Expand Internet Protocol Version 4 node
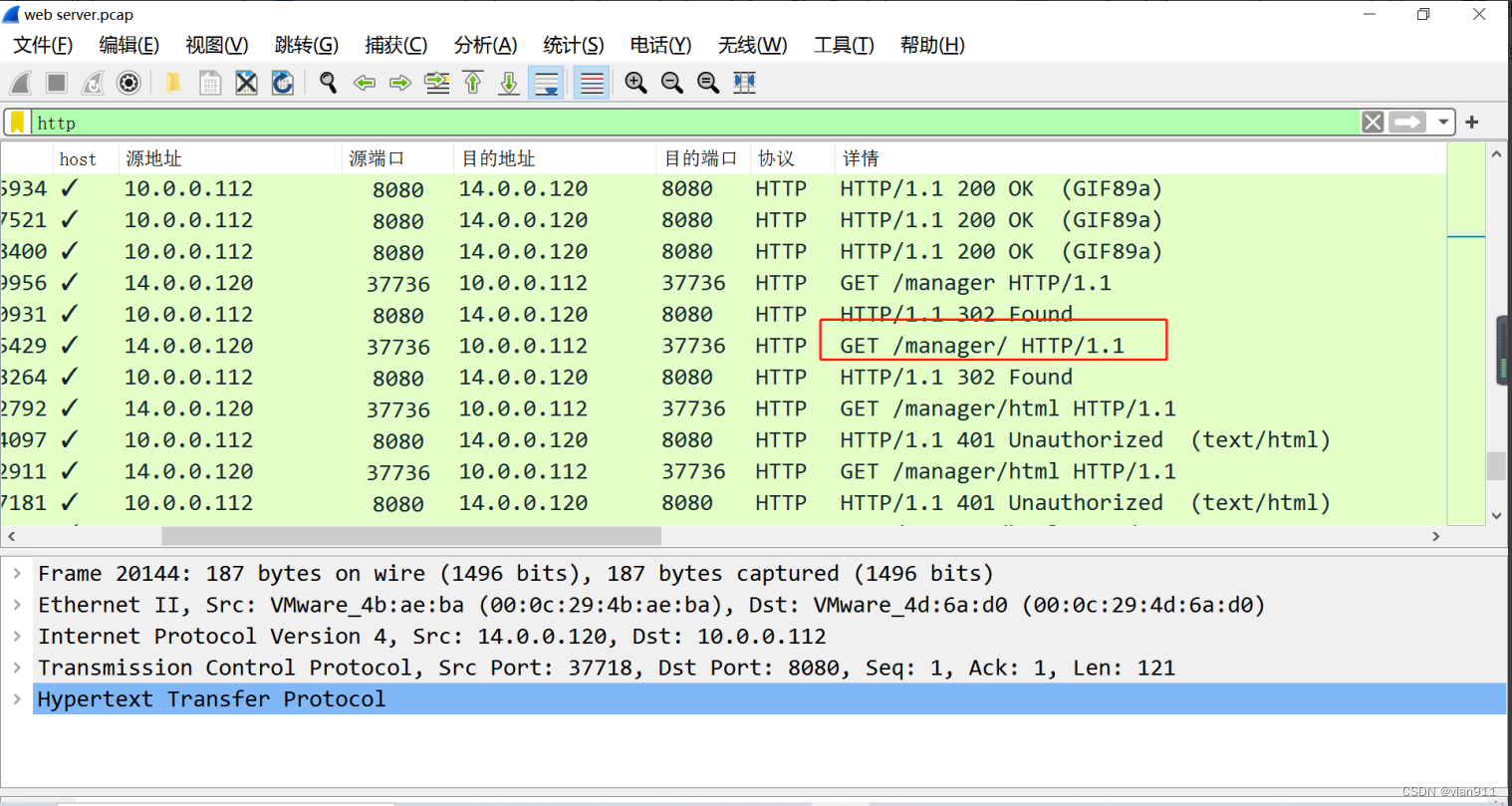Screen dimensions: 1512x806 pos(17,636)
